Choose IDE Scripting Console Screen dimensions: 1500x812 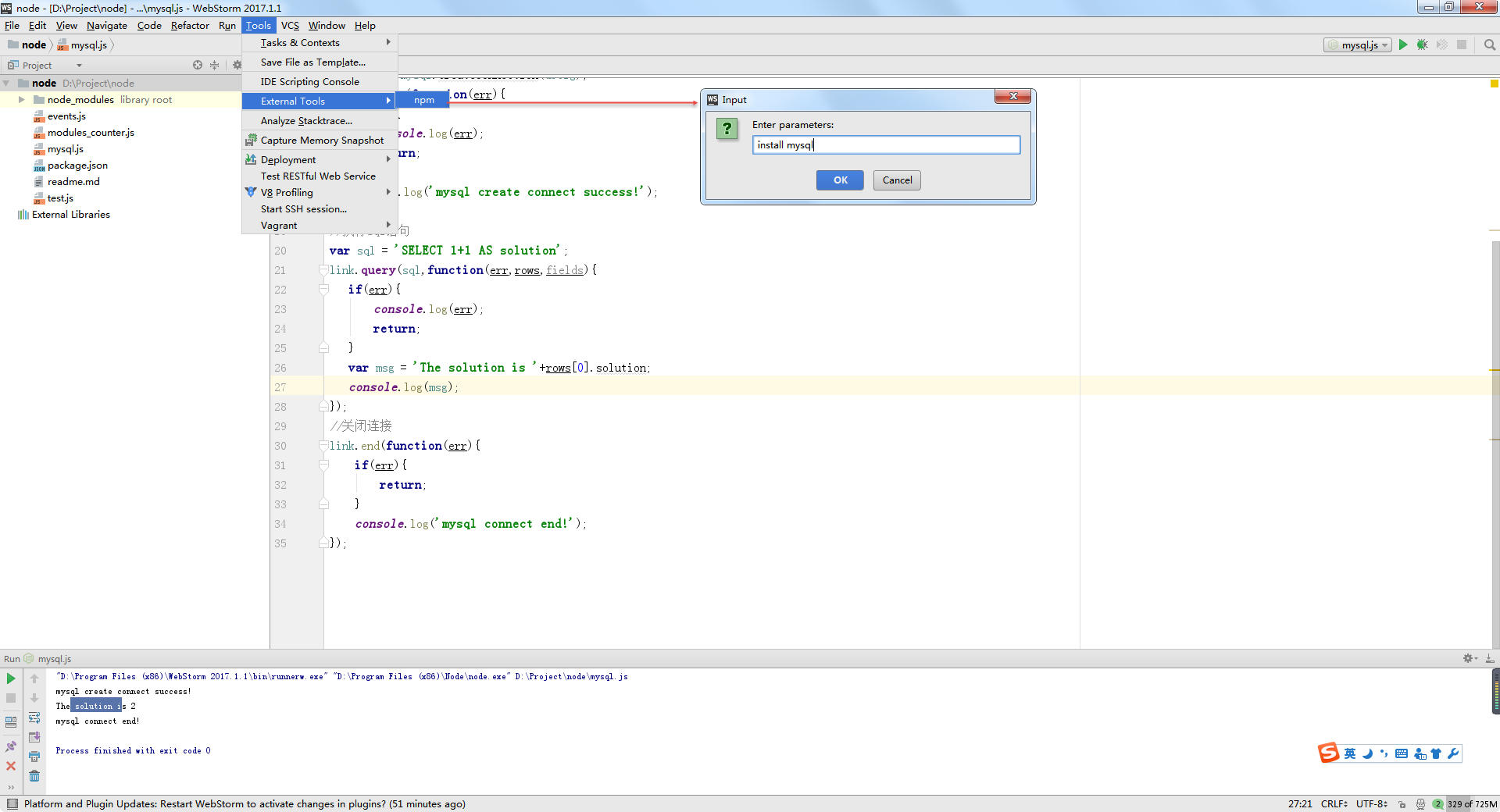(320, 82)
